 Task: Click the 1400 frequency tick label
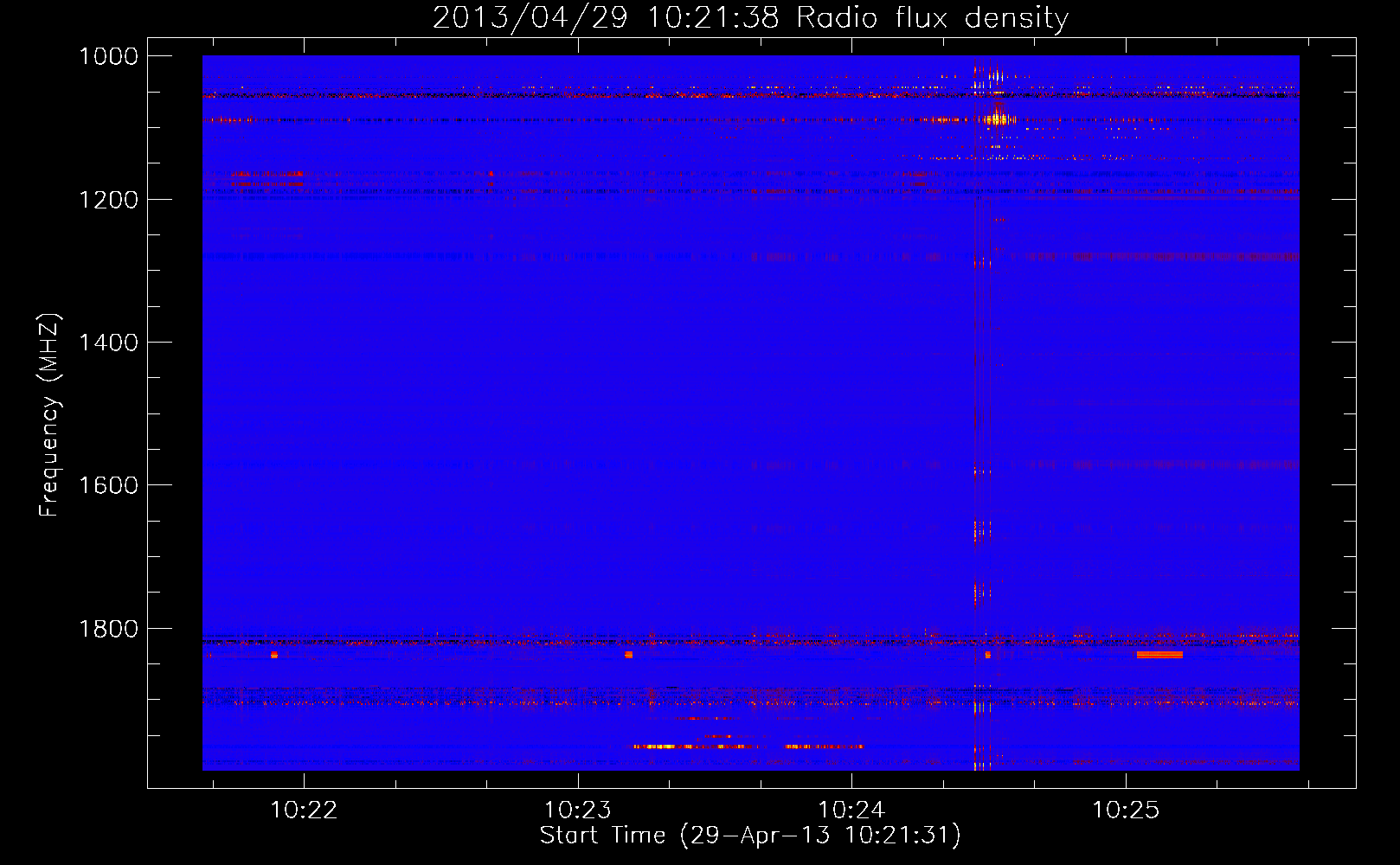coord(108,343)
